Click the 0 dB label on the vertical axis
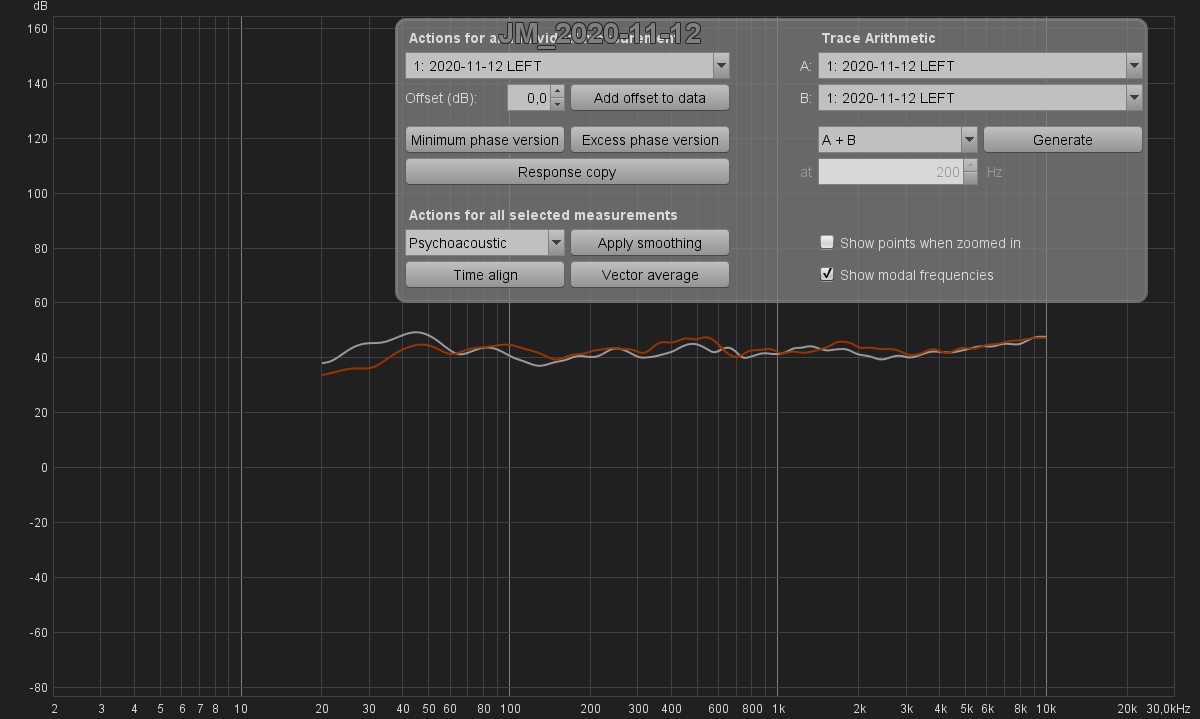 (44, 468)
